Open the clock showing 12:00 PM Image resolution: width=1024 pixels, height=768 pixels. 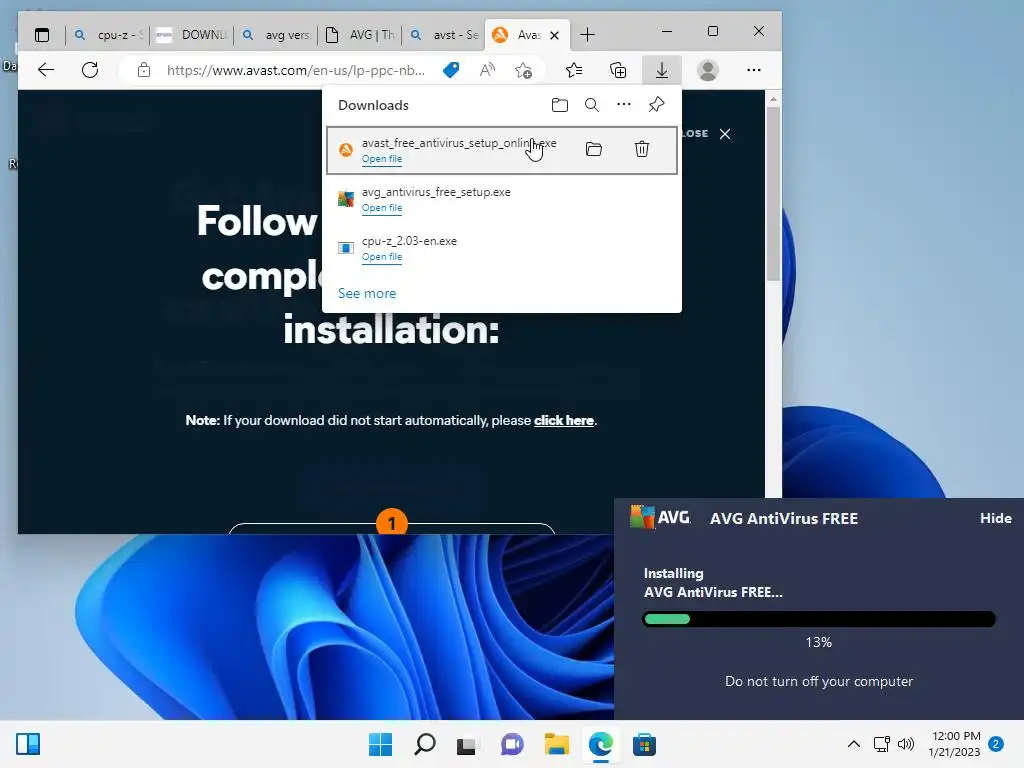pyautogui.click(x=955, y=744)
